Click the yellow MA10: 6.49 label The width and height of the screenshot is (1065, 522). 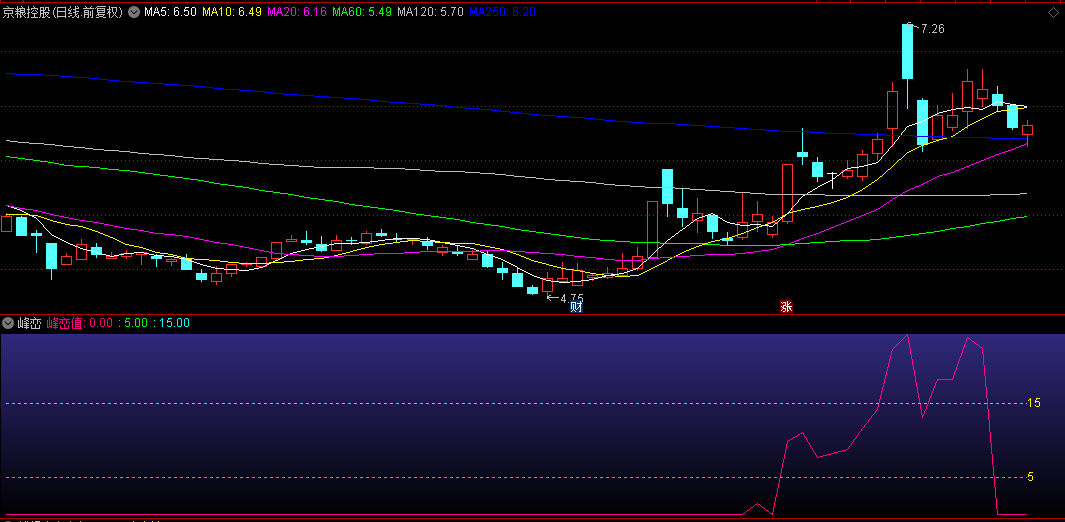tap(232, 12)
